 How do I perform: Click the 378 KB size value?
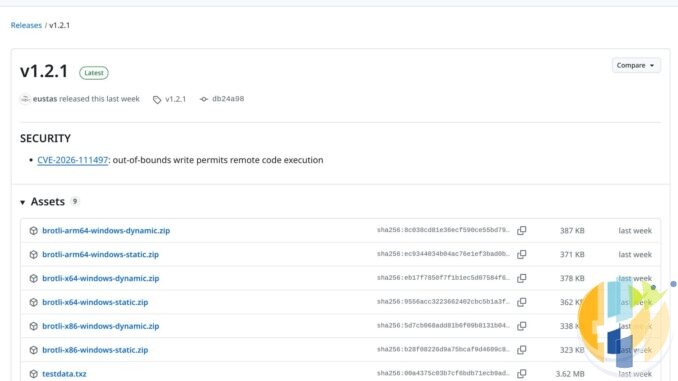pos(572,278)
